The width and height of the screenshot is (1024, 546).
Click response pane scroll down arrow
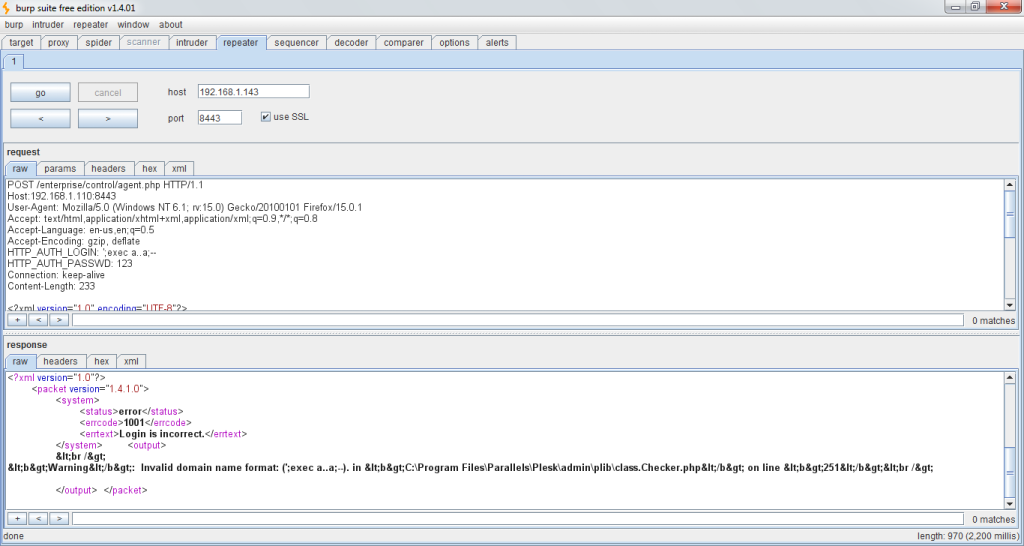pyautogui.click(x=1010, y=504)
